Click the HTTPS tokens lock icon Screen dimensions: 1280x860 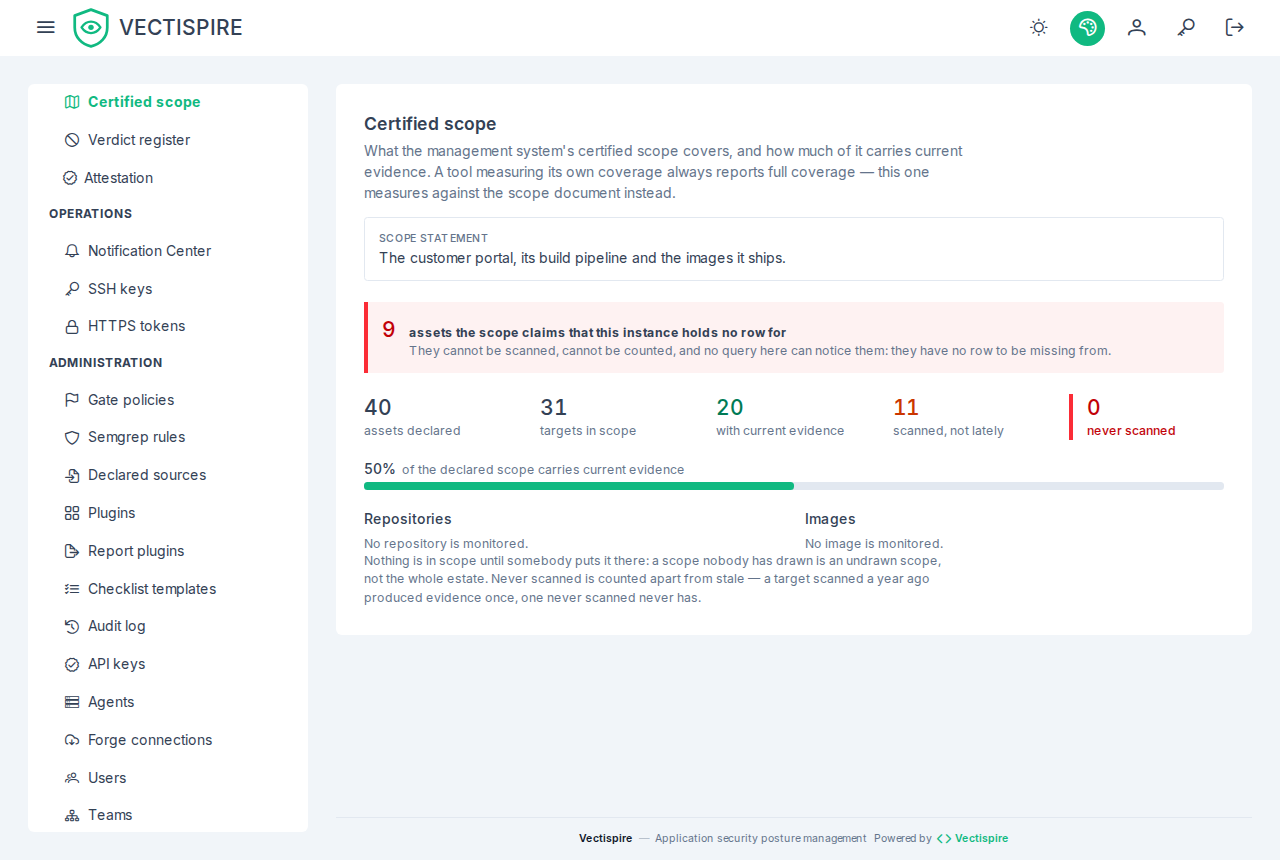tap(72, 326)
